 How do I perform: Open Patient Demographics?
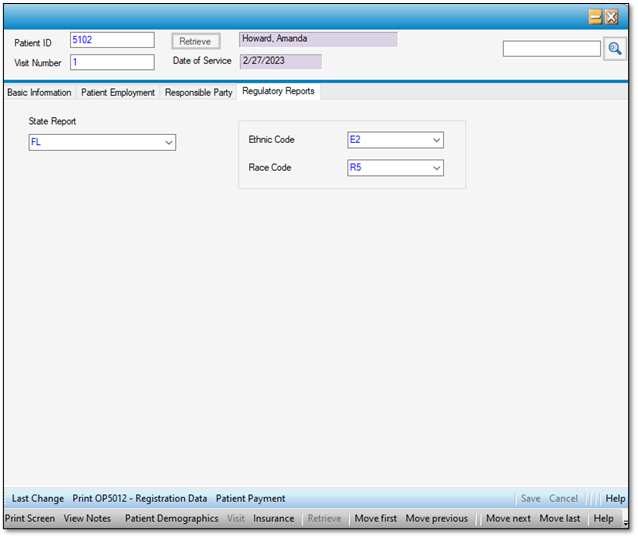(x=171, y=519)
